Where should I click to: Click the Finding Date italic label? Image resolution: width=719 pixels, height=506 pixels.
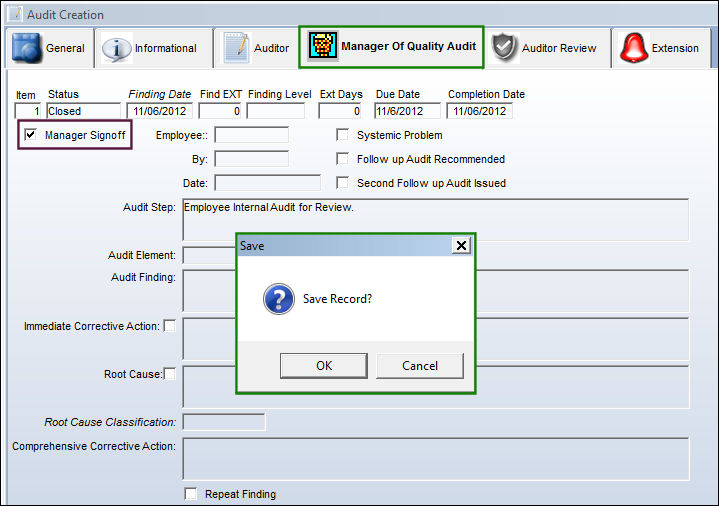point(160,94)
